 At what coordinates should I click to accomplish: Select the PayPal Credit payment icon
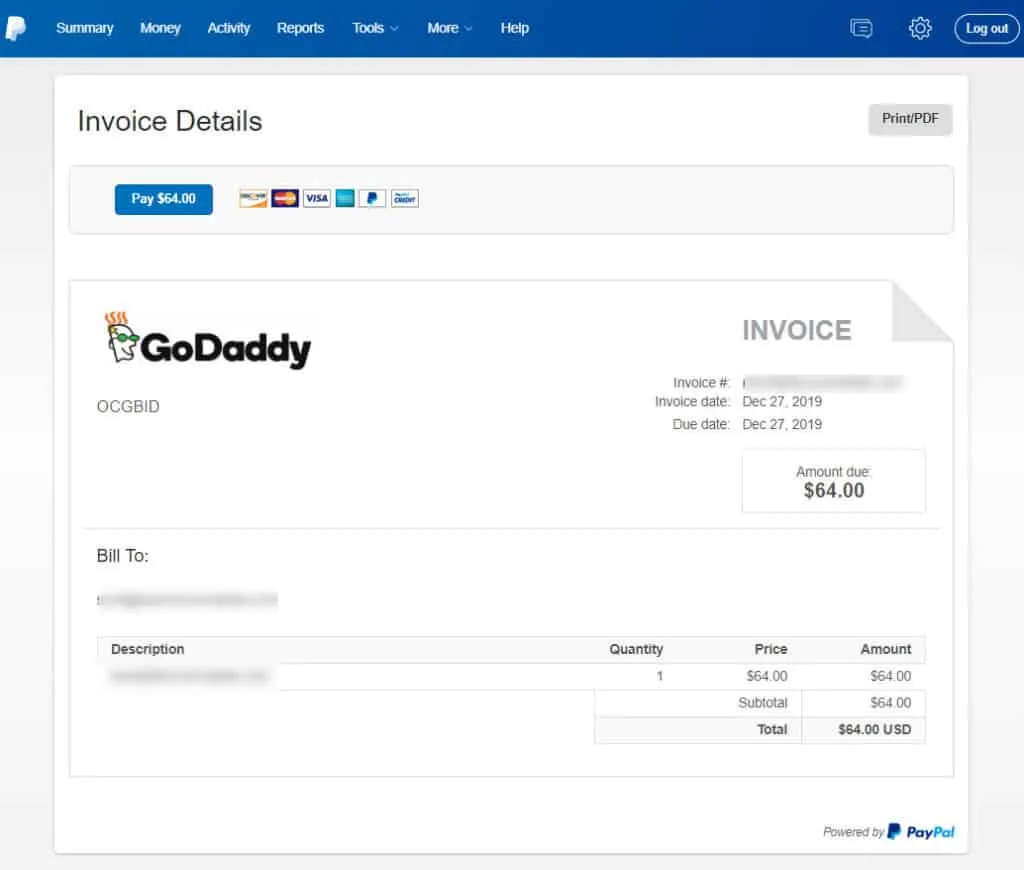click(403, 198)
